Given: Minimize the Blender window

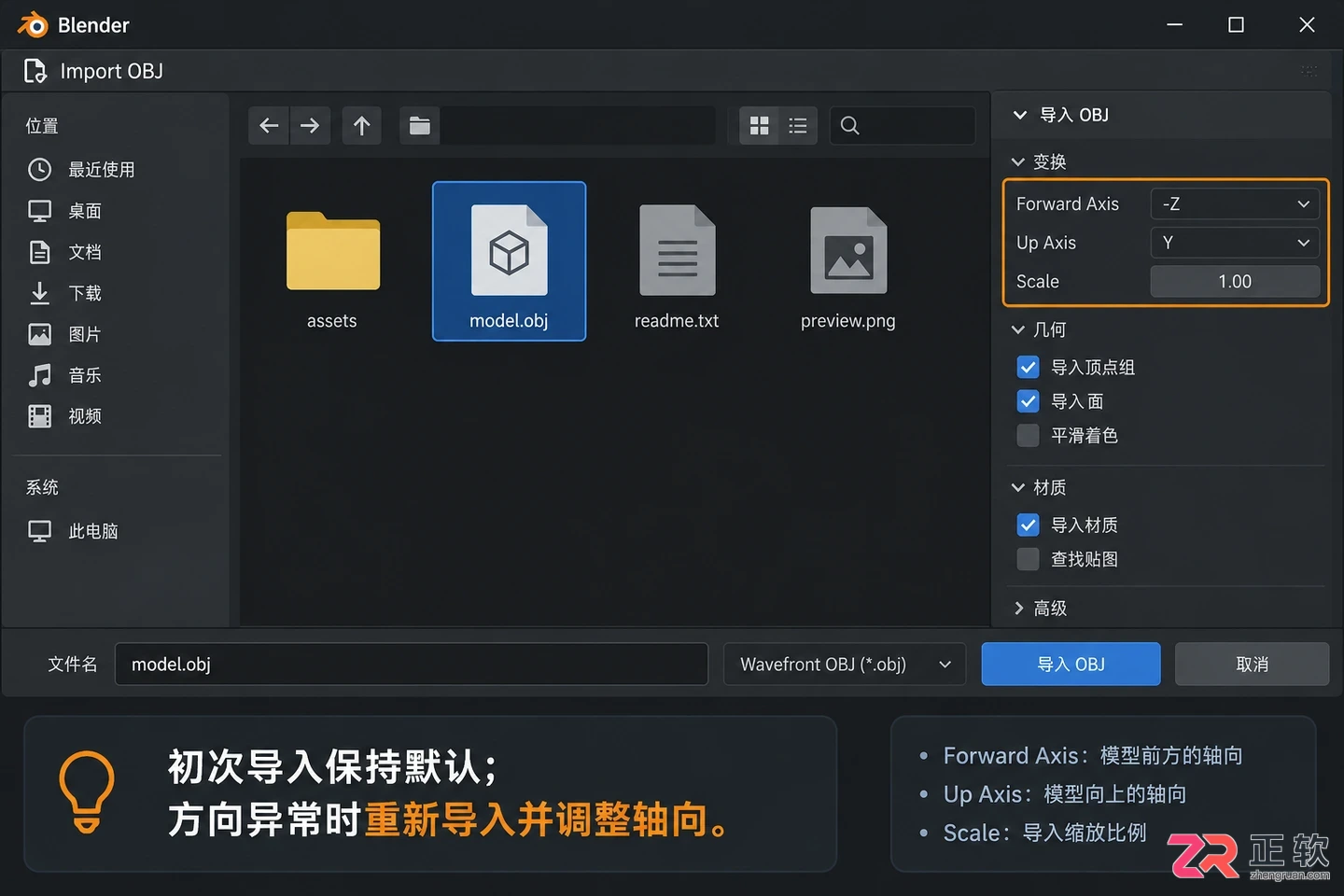Looking at the screenshot, I should (1175, 25).
